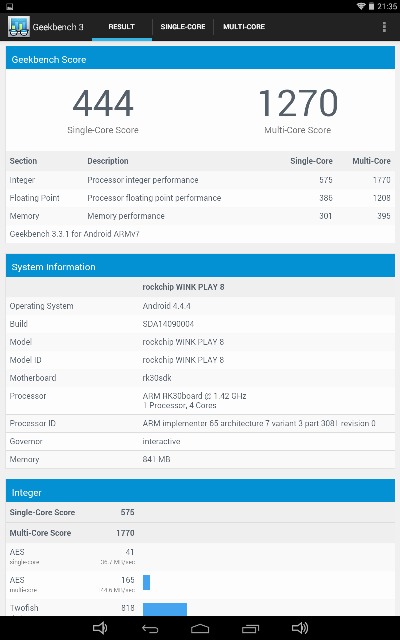Tap the Processor ID value text
The width and height of the screenshot is (400, 640).
259,423
